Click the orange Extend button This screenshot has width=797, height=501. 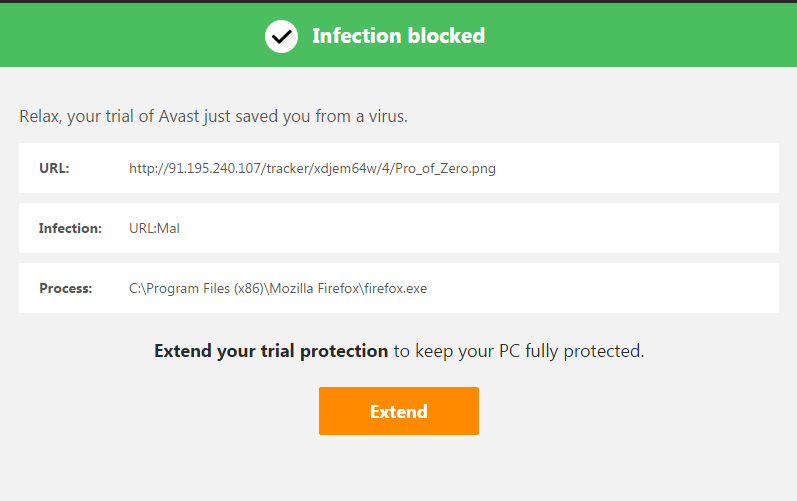coord(398,411)
